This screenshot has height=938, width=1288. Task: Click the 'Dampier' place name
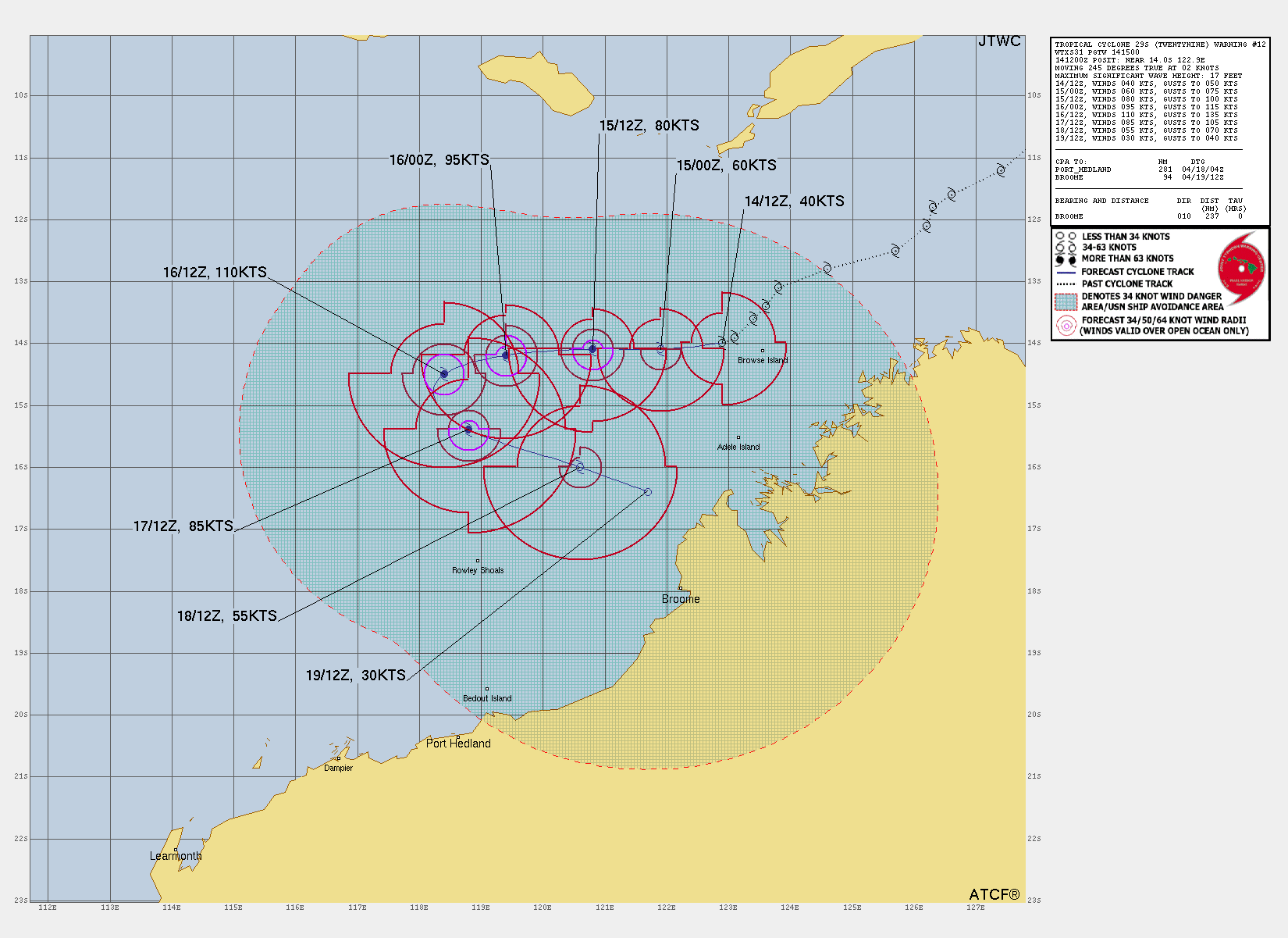339,769
